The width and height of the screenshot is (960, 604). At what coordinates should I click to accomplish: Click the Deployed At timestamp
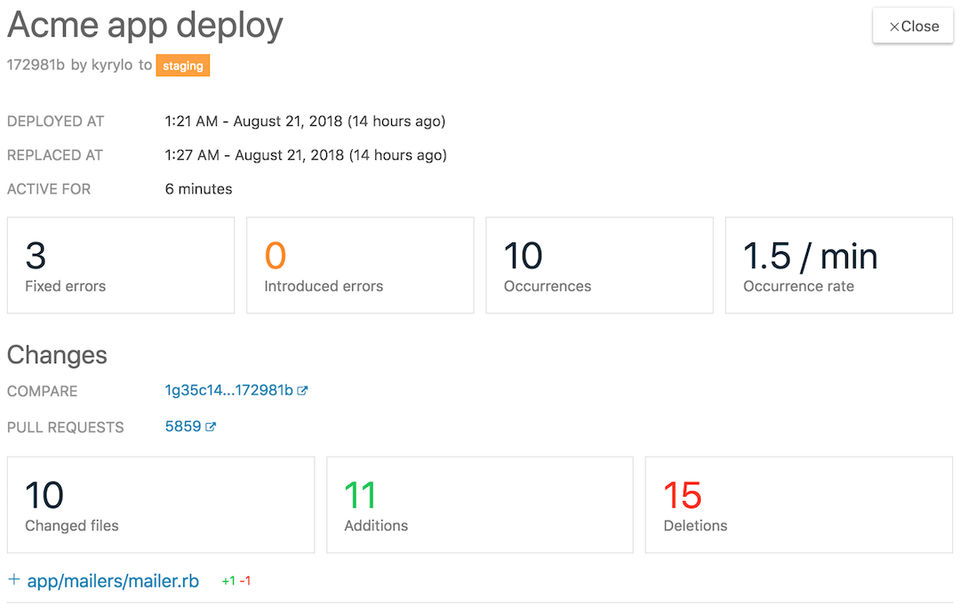pos(305,122)
